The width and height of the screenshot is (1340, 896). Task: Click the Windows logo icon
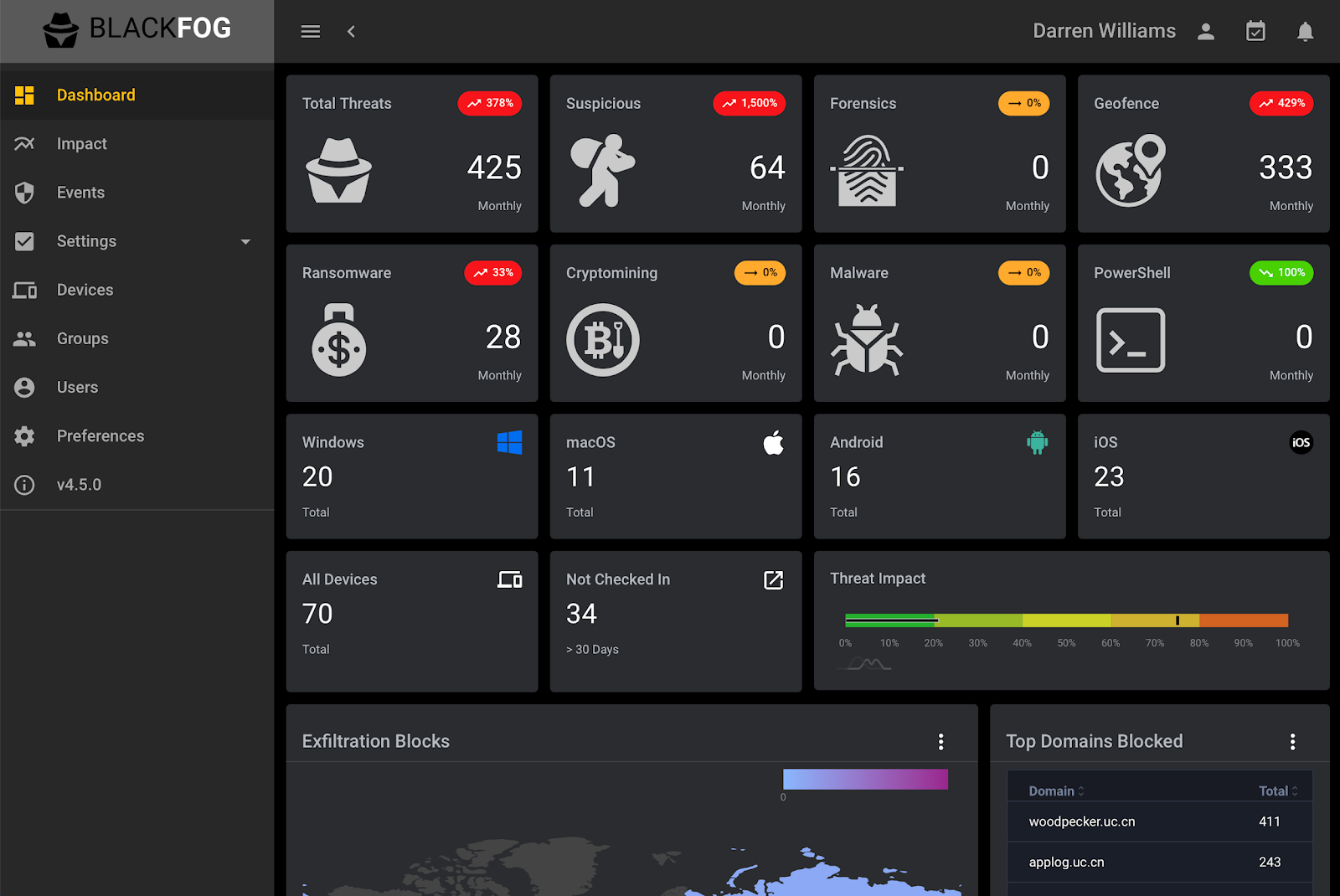pyautogui.click(x=510, y=442)
